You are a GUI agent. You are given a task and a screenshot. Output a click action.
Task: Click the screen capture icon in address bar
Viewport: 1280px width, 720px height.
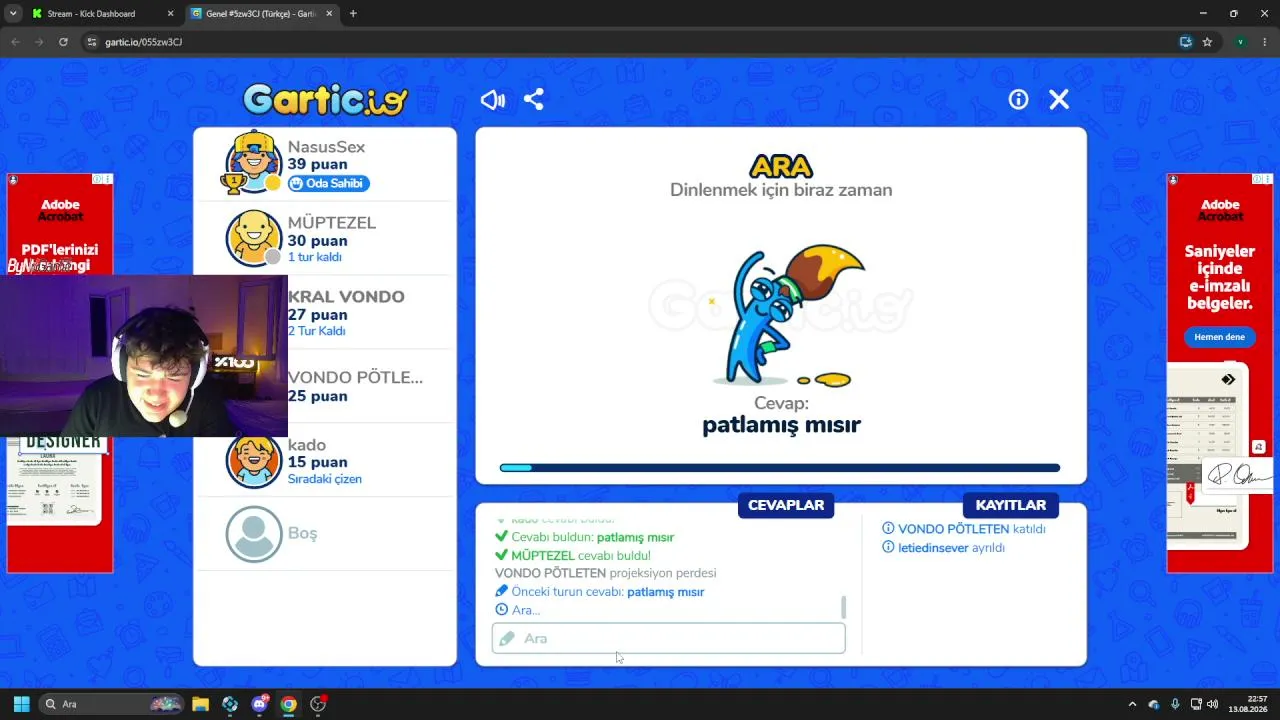coord(1185,42)
